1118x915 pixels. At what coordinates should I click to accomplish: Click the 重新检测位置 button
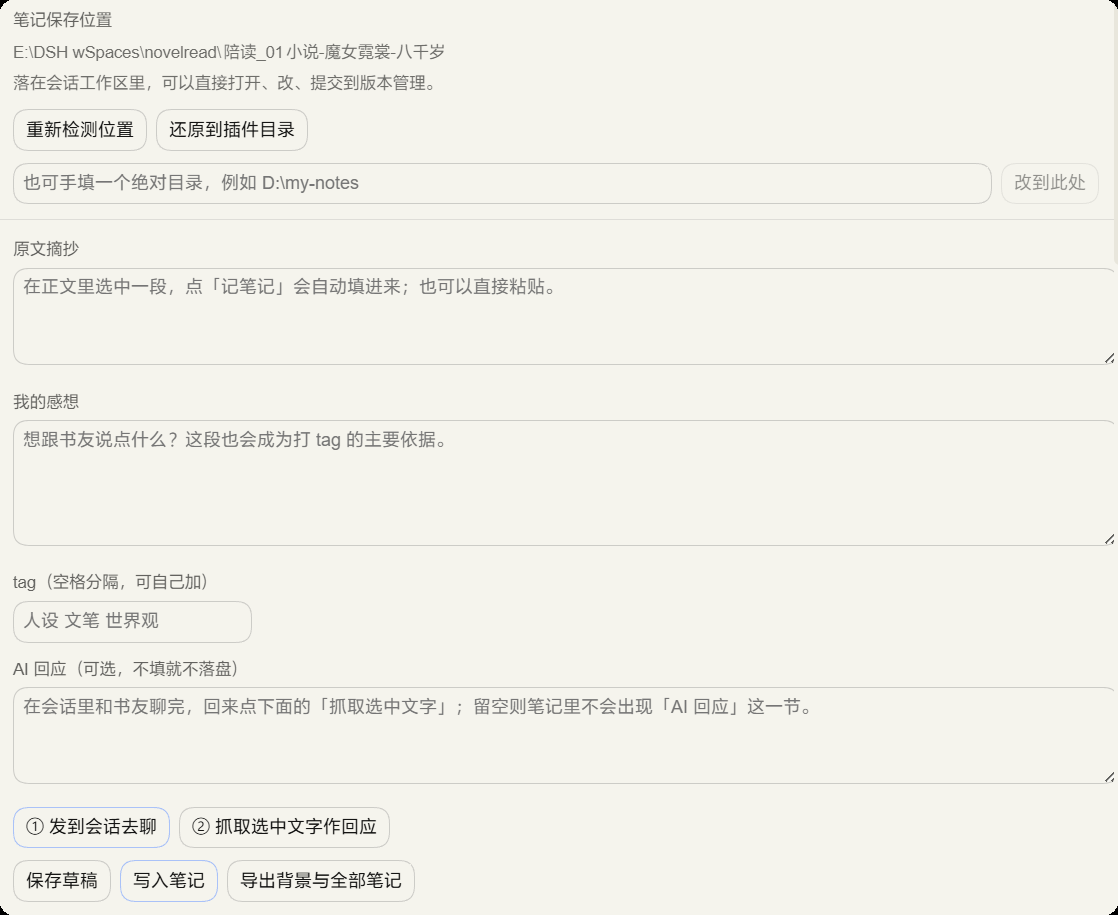coord(80,130)
